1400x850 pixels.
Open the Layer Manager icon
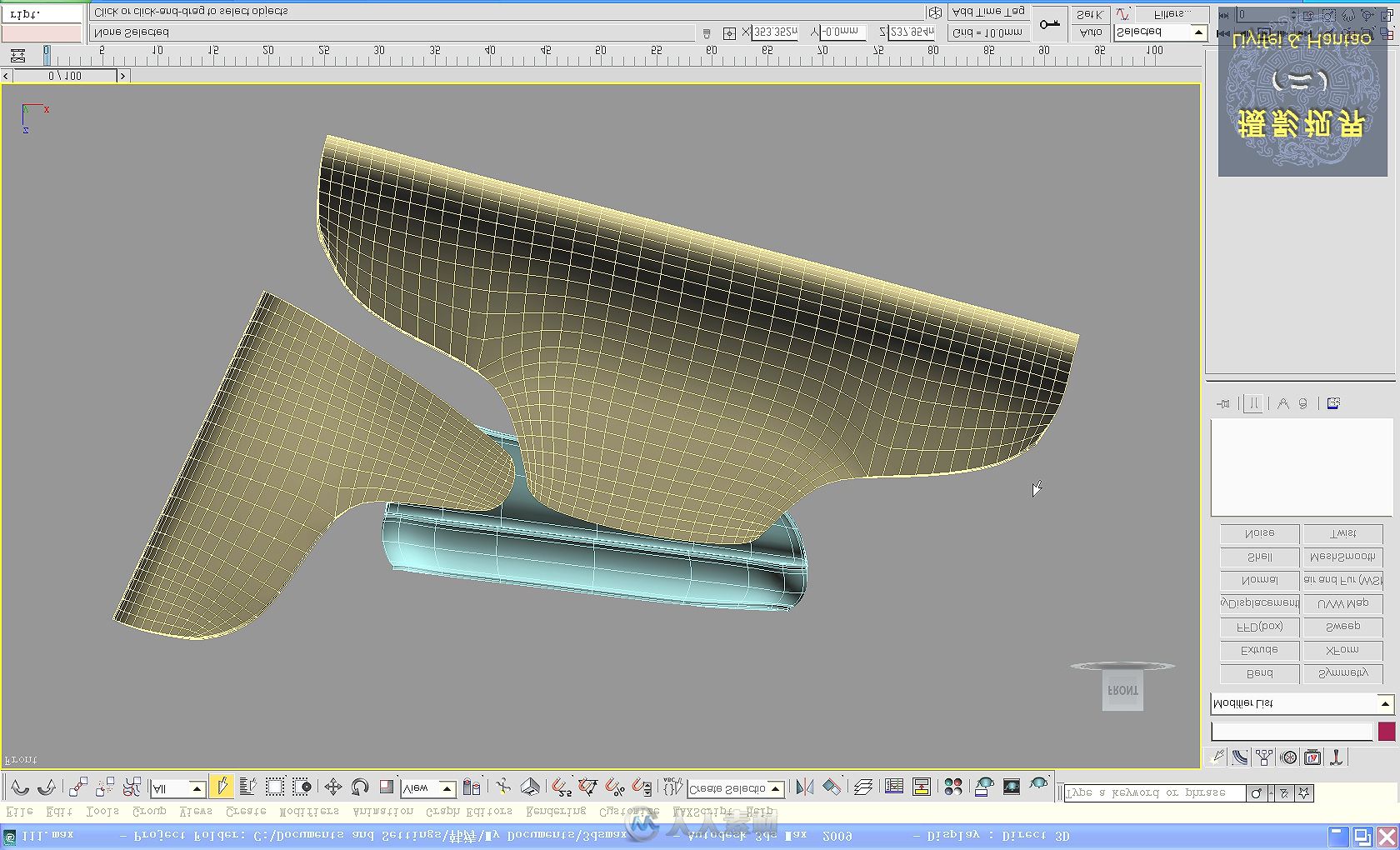[x=863, y=787]
